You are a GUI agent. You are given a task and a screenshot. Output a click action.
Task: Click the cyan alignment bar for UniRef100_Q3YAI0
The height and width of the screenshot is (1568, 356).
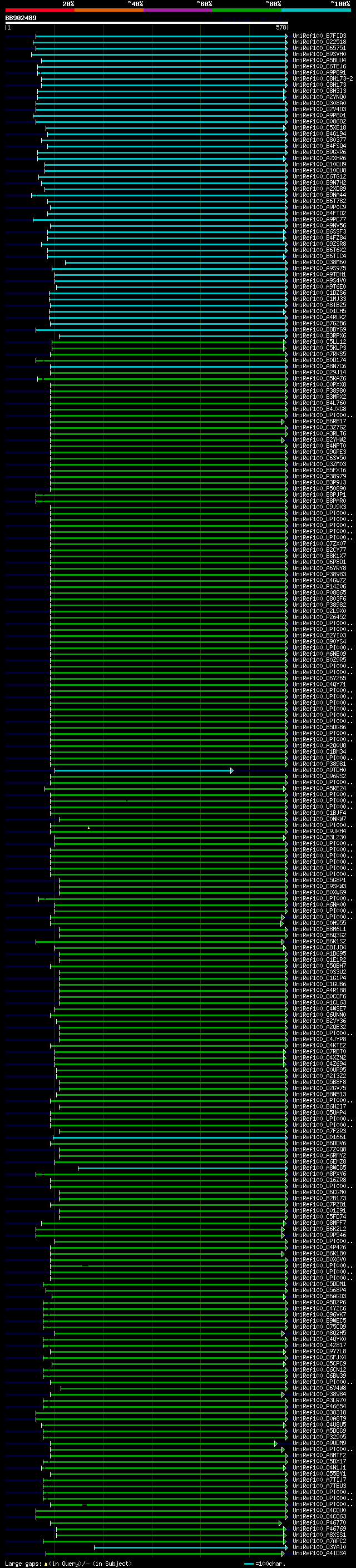tap(191, 1547)
